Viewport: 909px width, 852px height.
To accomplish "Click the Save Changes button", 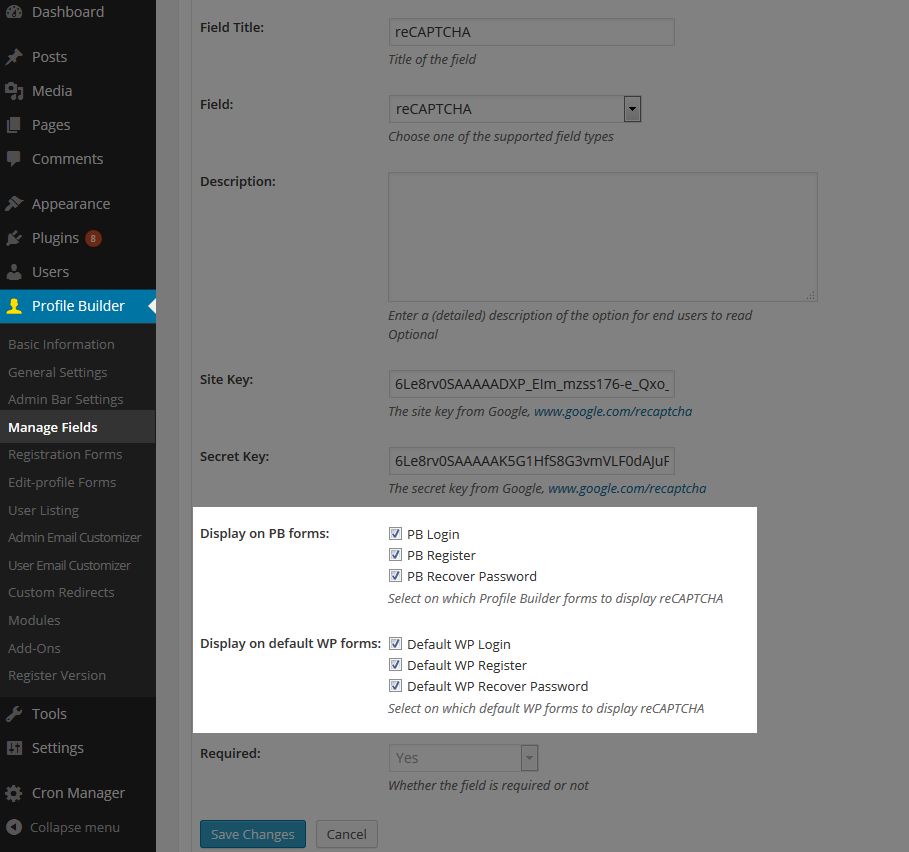I will (x=253, y=834).
